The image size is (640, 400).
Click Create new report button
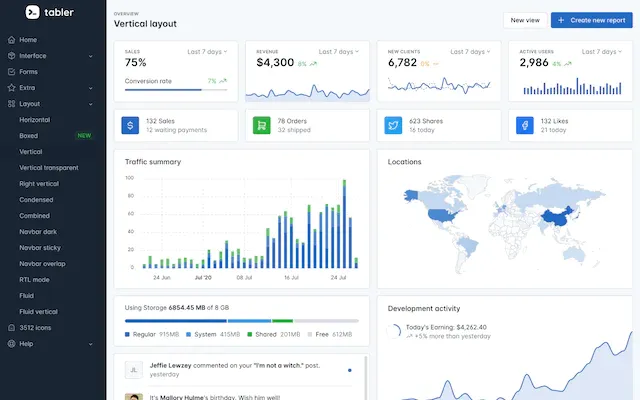tap(591, 20)
